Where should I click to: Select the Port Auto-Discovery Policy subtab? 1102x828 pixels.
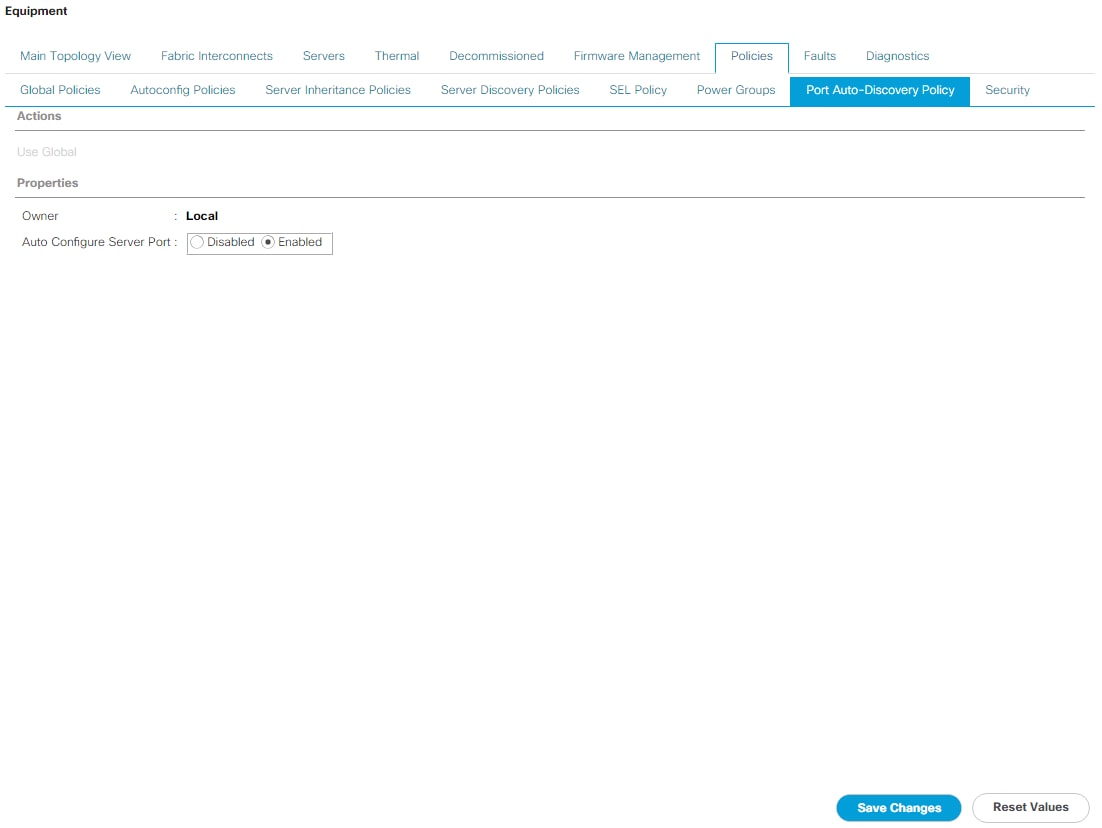[880, 91]
